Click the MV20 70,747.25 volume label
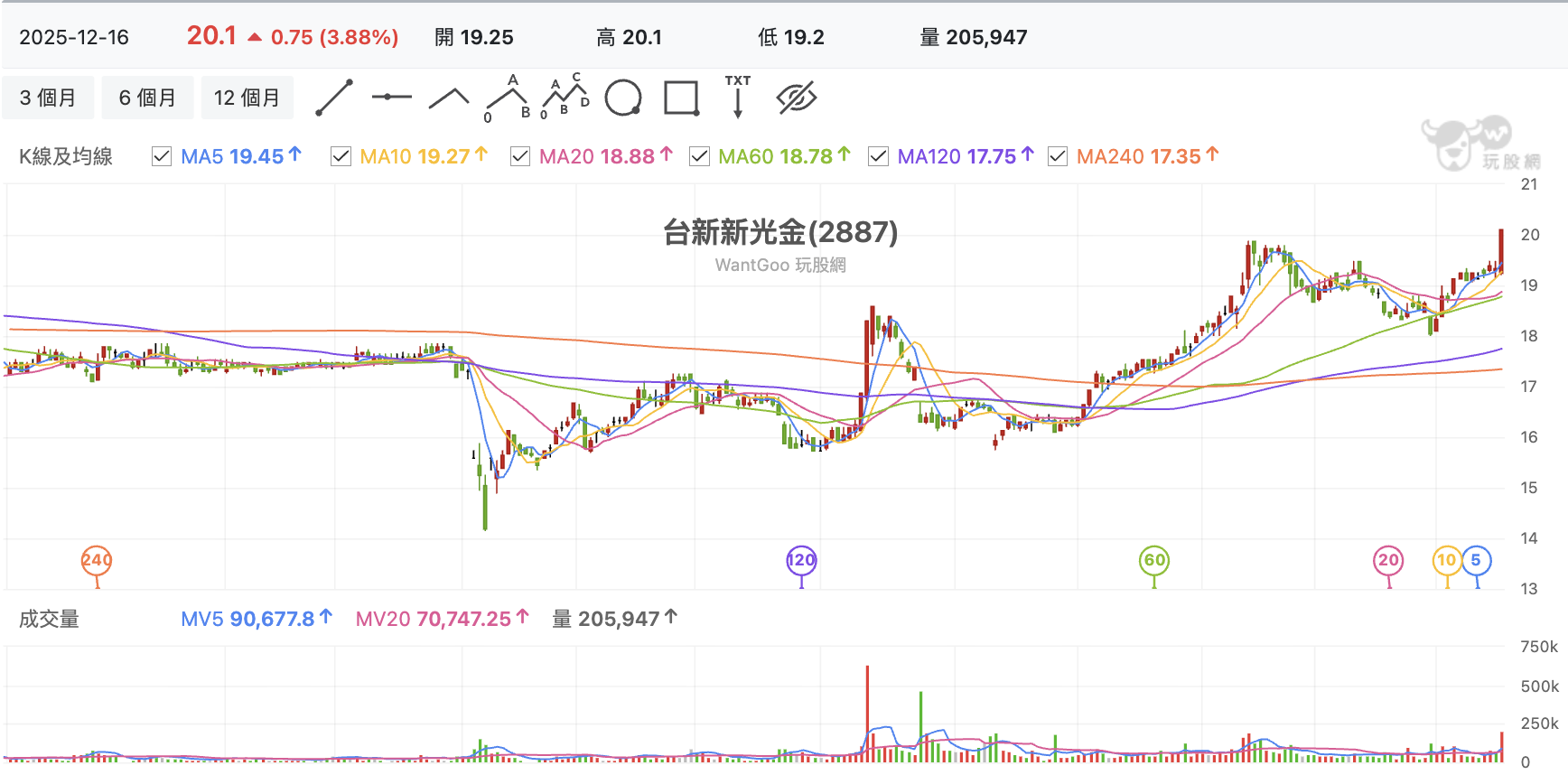Image resolution: width=1568 pixels, height=775 pixels. tap(442, 619)
